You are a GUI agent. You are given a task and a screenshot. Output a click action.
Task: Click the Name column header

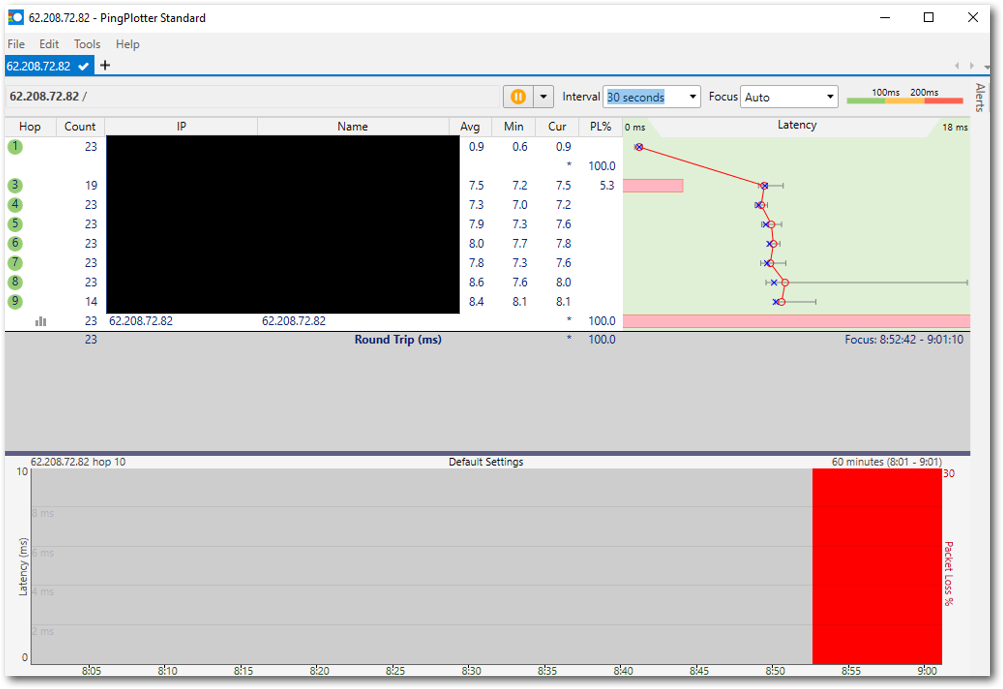[x=353, y=127]
